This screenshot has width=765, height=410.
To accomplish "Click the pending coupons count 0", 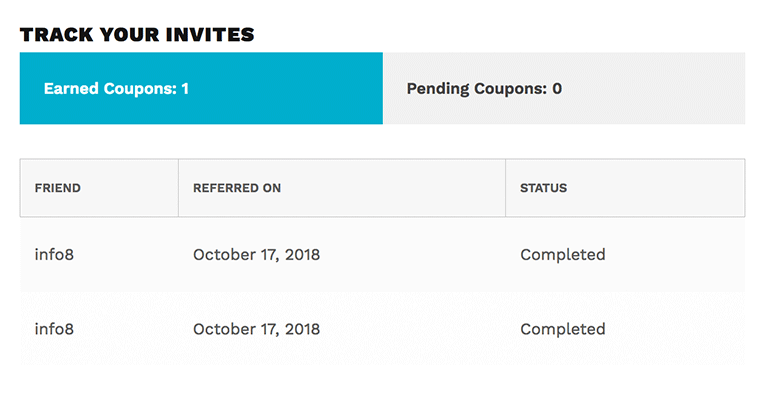I will coord(557,88).
